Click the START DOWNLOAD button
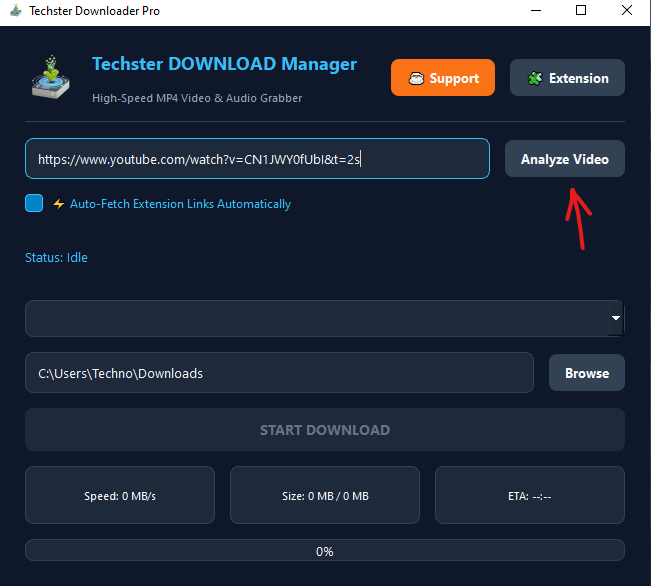The height and width of the screenshot is (586, 651). coord(325,429)
